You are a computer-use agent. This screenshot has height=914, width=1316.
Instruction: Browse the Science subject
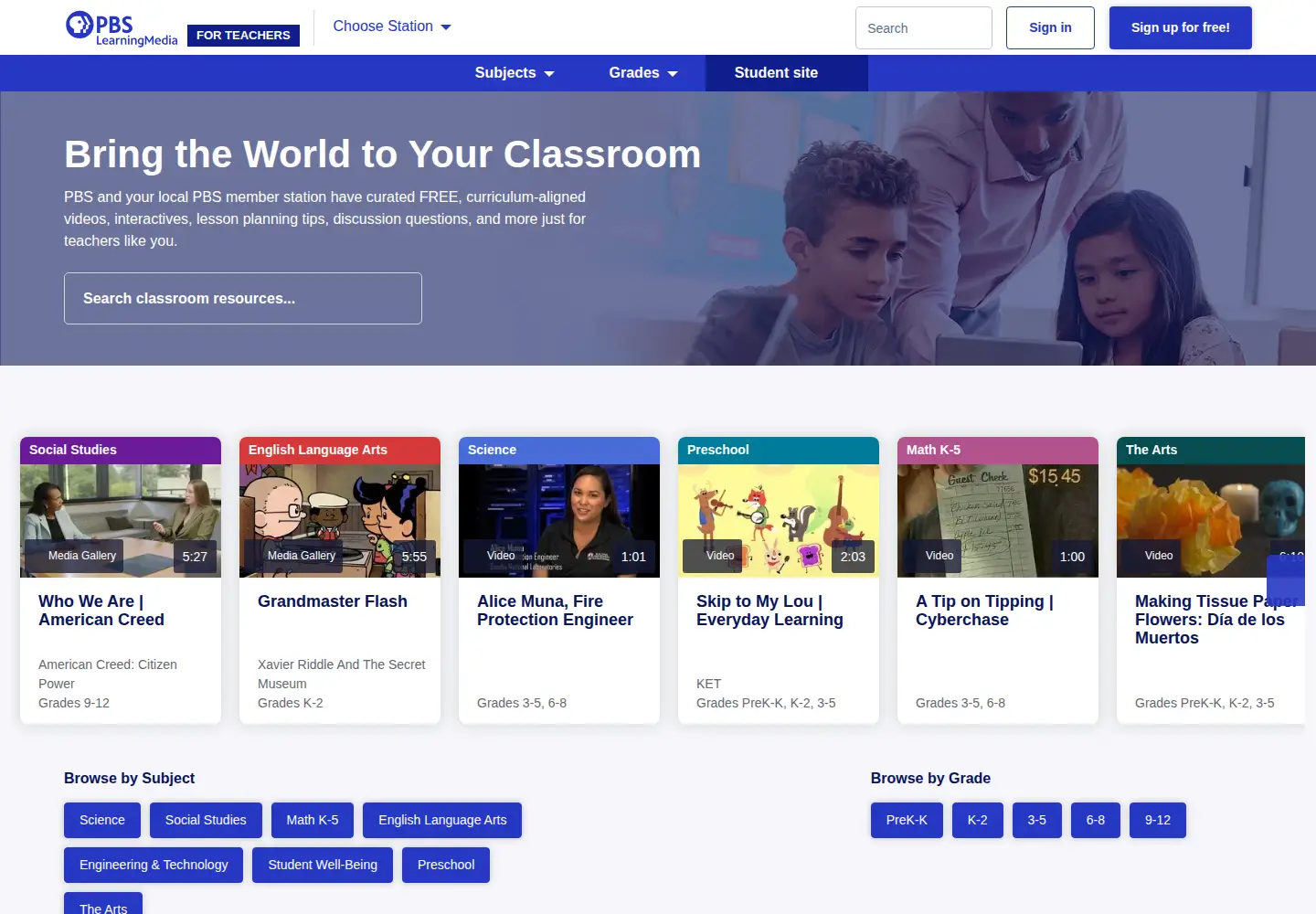(102, 820)
